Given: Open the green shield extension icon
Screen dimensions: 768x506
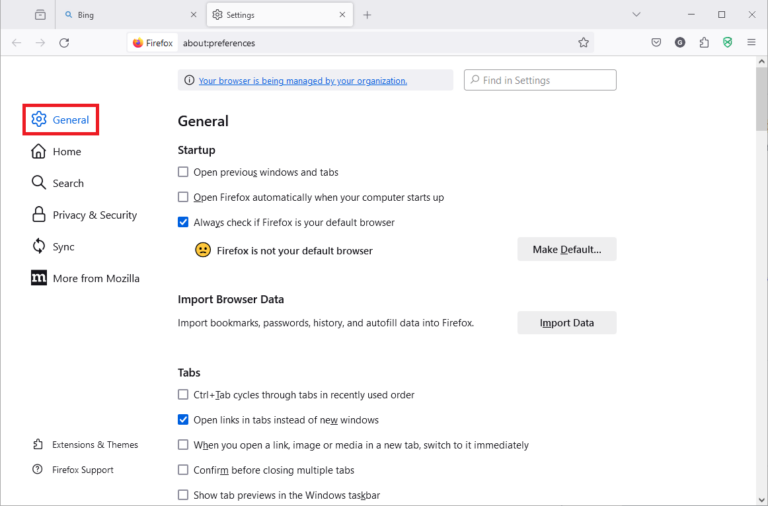Looking at the screenshot, I should click(x=728, y=43).
